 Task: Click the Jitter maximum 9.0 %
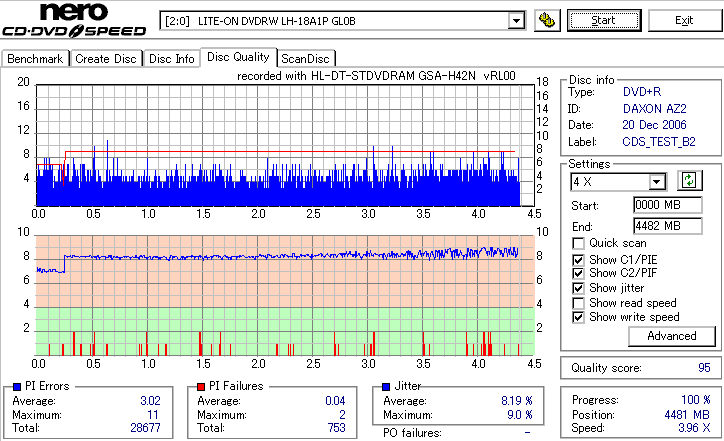point(520,415)
